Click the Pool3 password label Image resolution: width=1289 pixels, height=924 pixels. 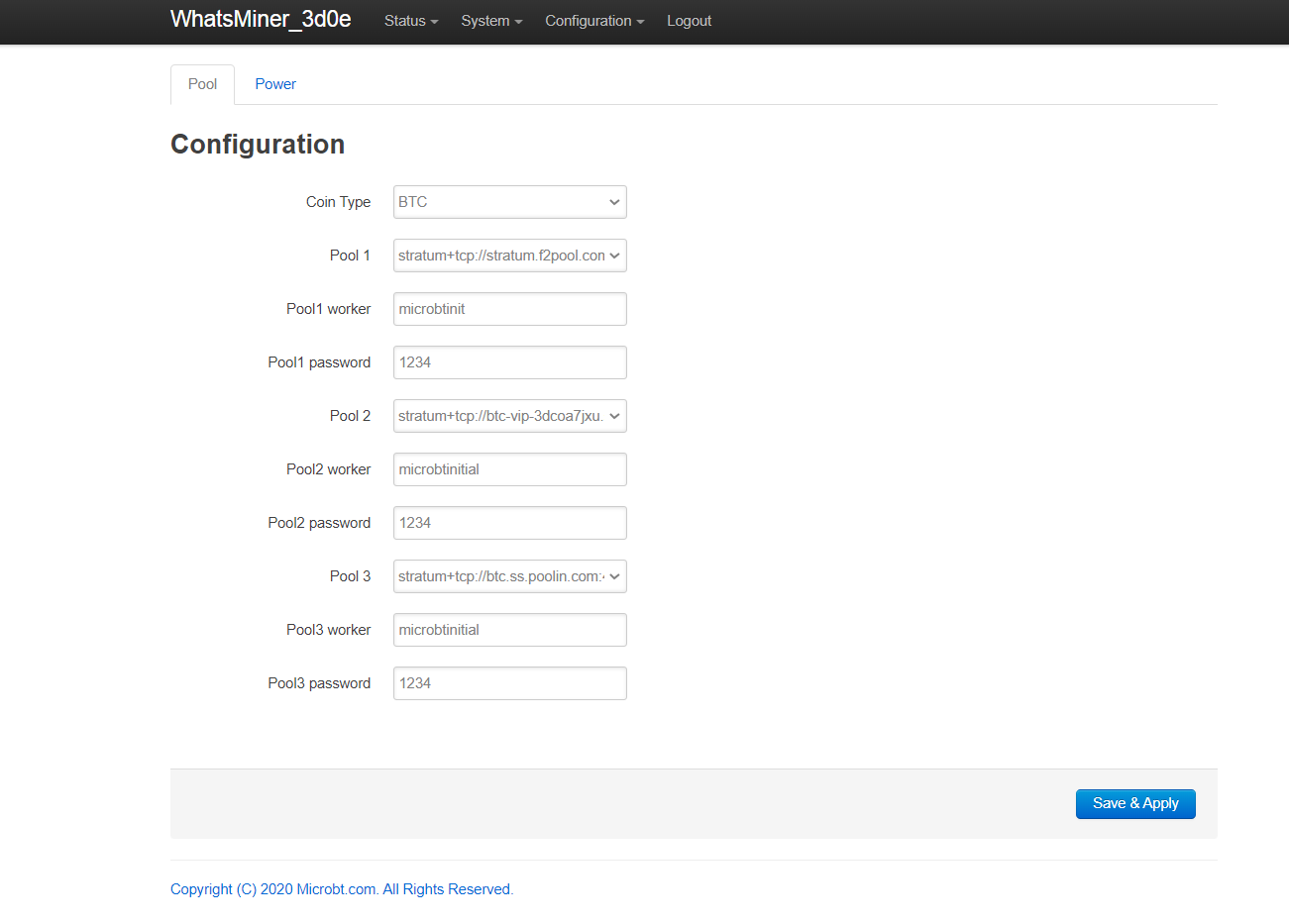tap(319, 683)
